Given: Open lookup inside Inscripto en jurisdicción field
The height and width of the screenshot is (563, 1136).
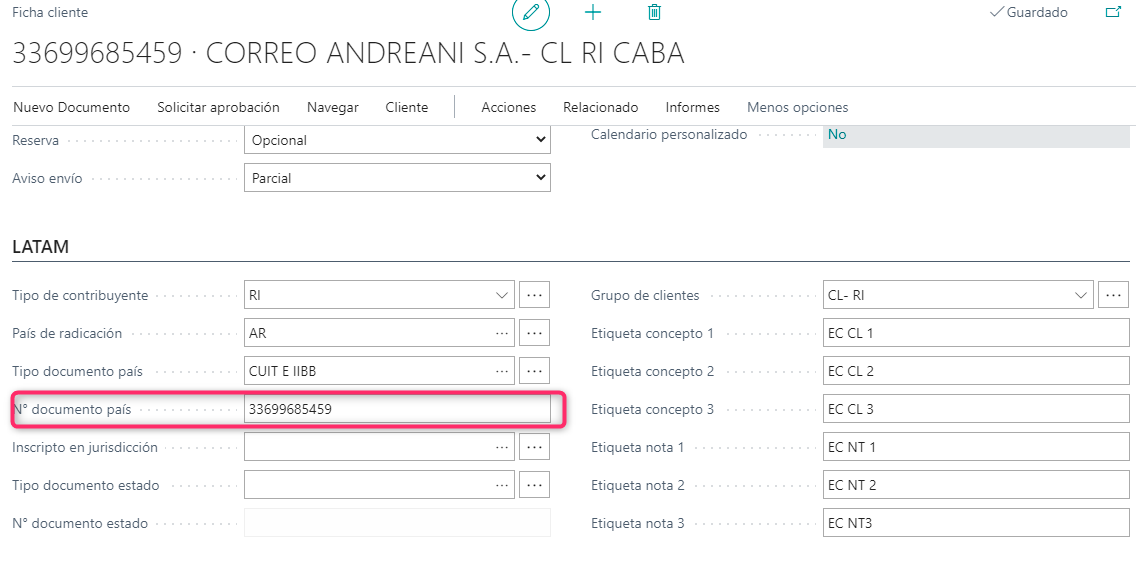Looking at the screenshot, I should [501, 447].
